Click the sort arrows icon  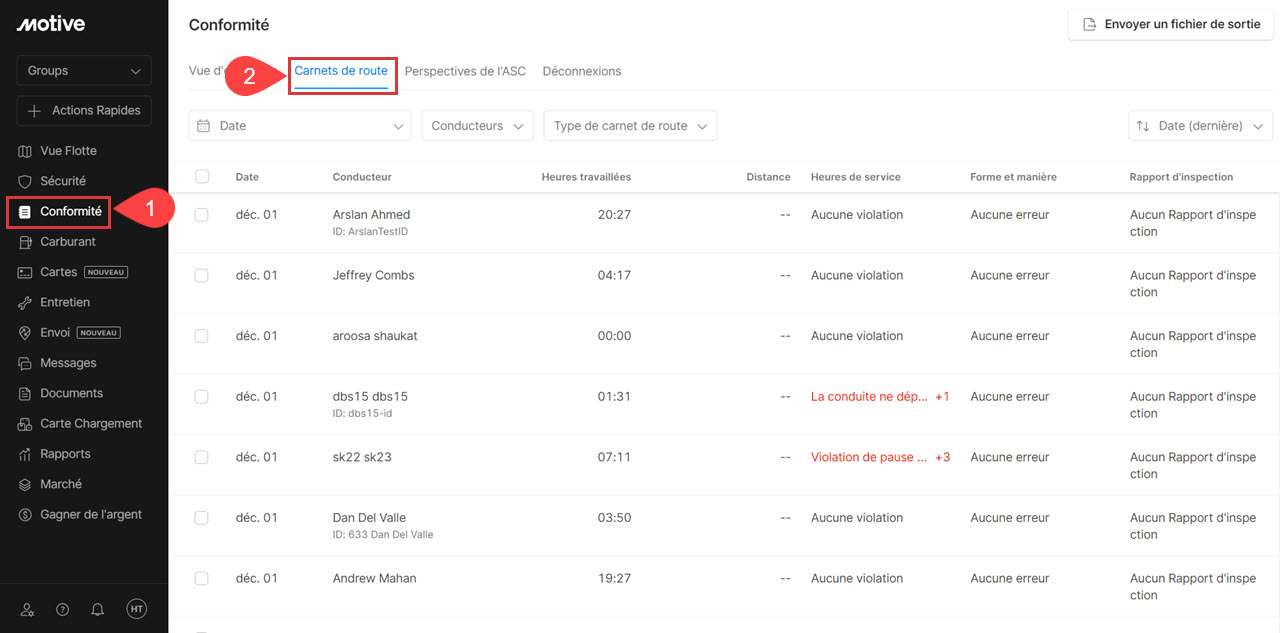[x=1143, y=126]
